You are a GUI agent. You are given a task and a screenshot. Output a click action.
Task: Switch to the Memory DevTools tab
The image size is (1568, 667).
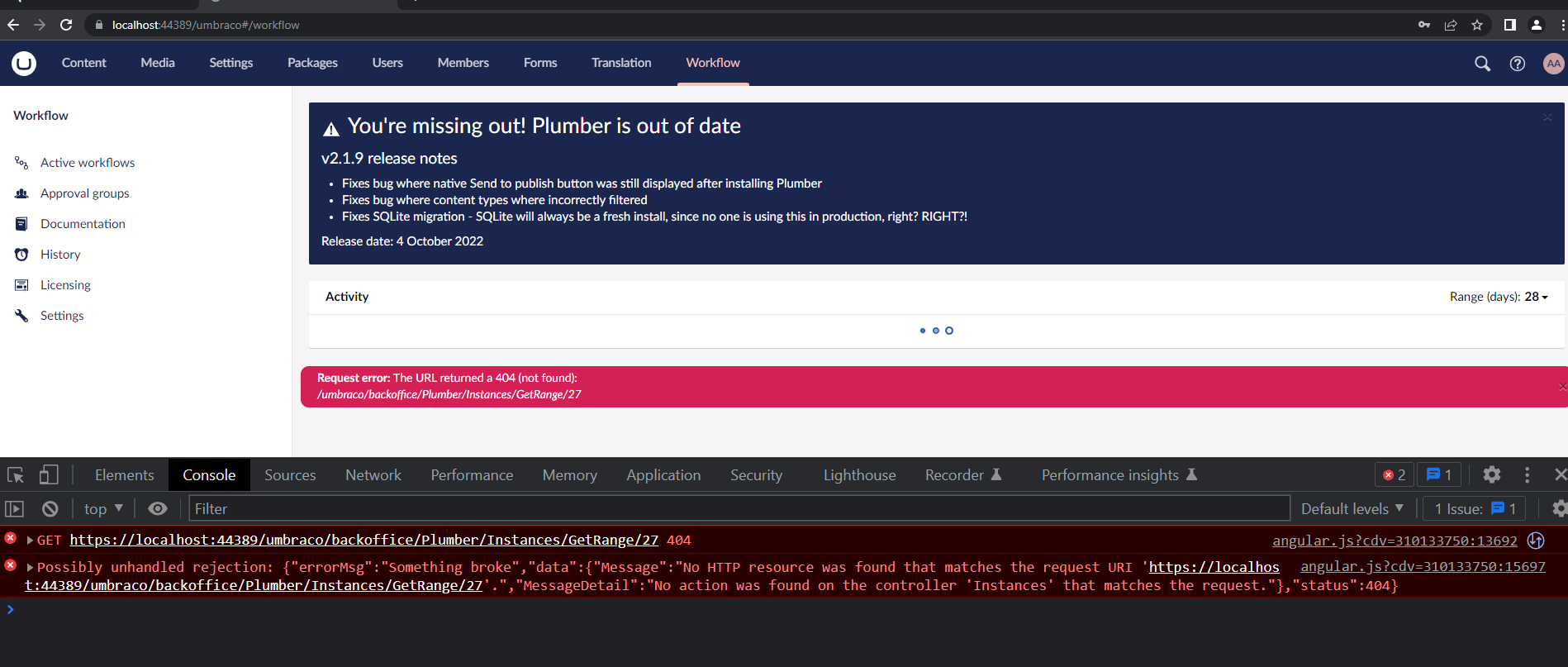[570, 475]
